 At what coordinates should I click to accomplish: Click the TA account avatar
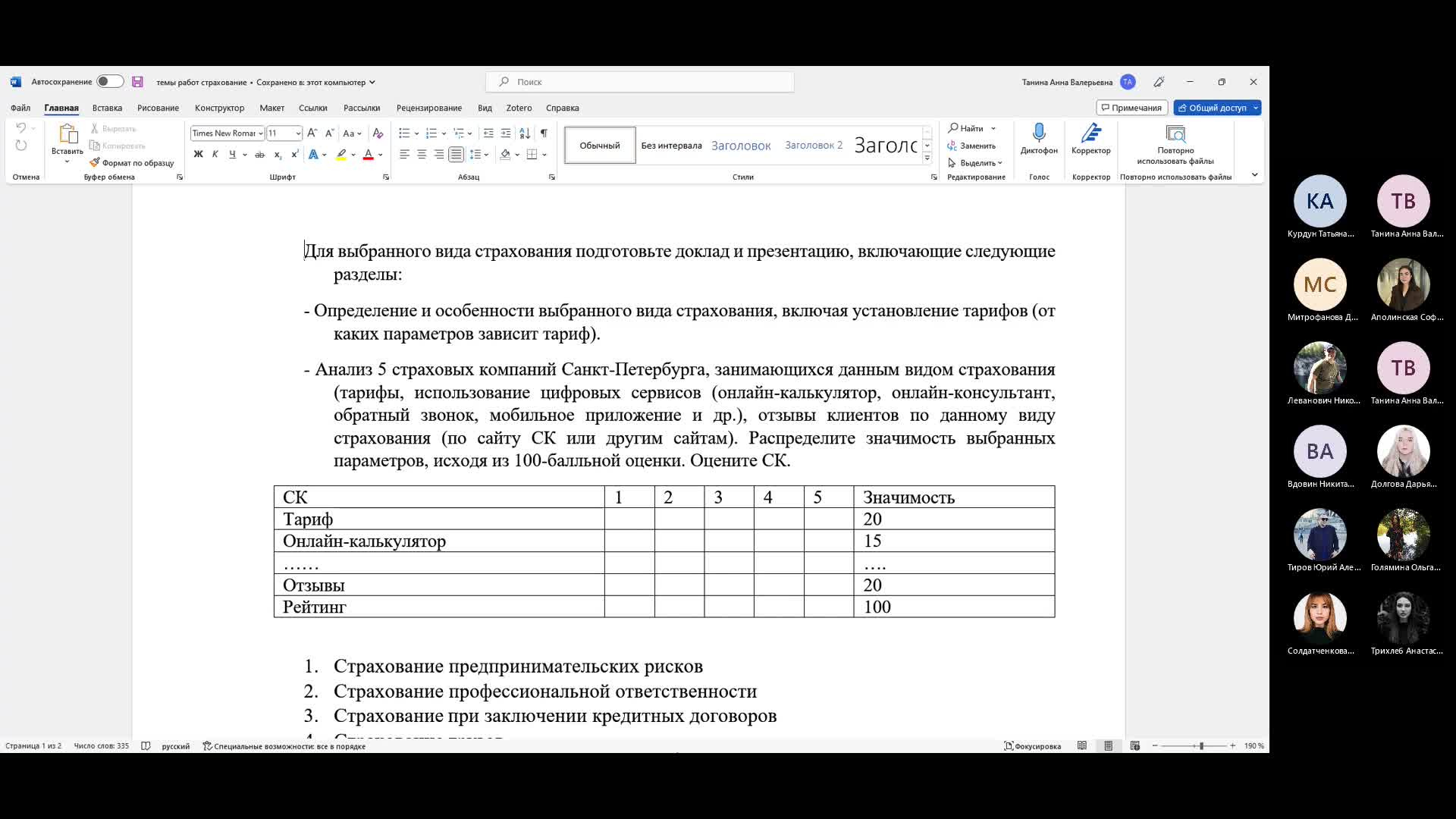click(1128, 82)
